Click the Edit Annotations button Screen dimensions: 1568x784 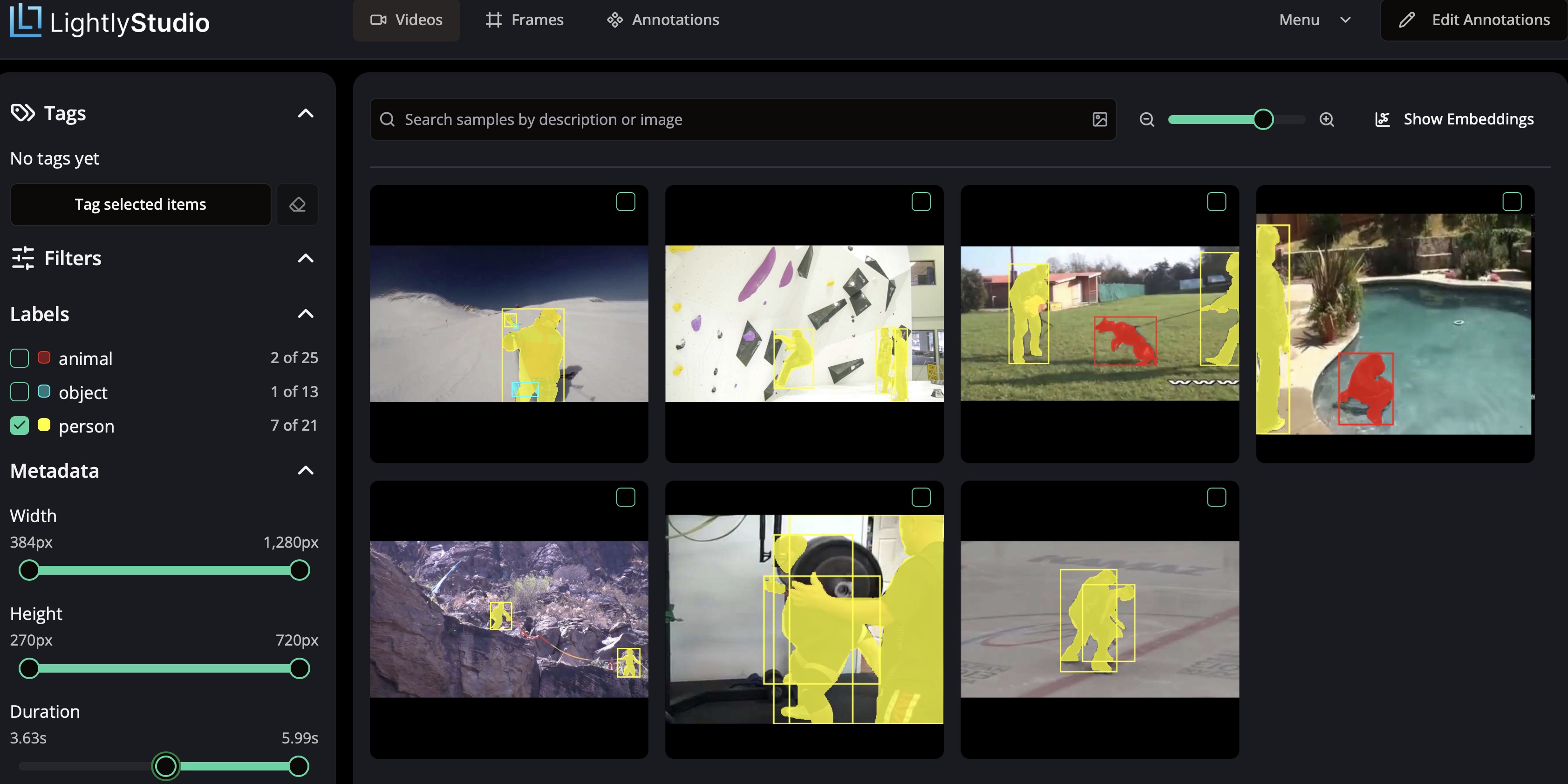tap(1473, 20)
